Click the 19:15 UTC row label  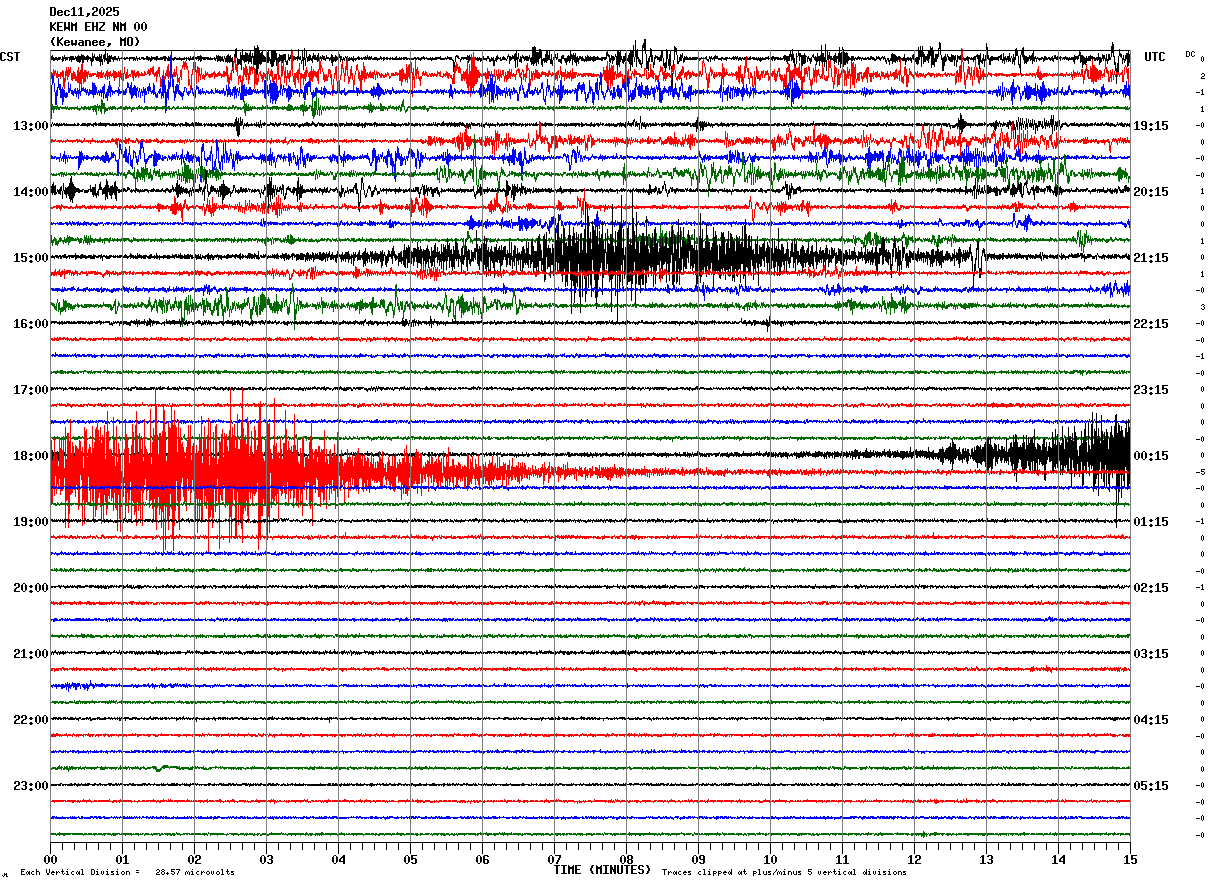pos(1151,126)
